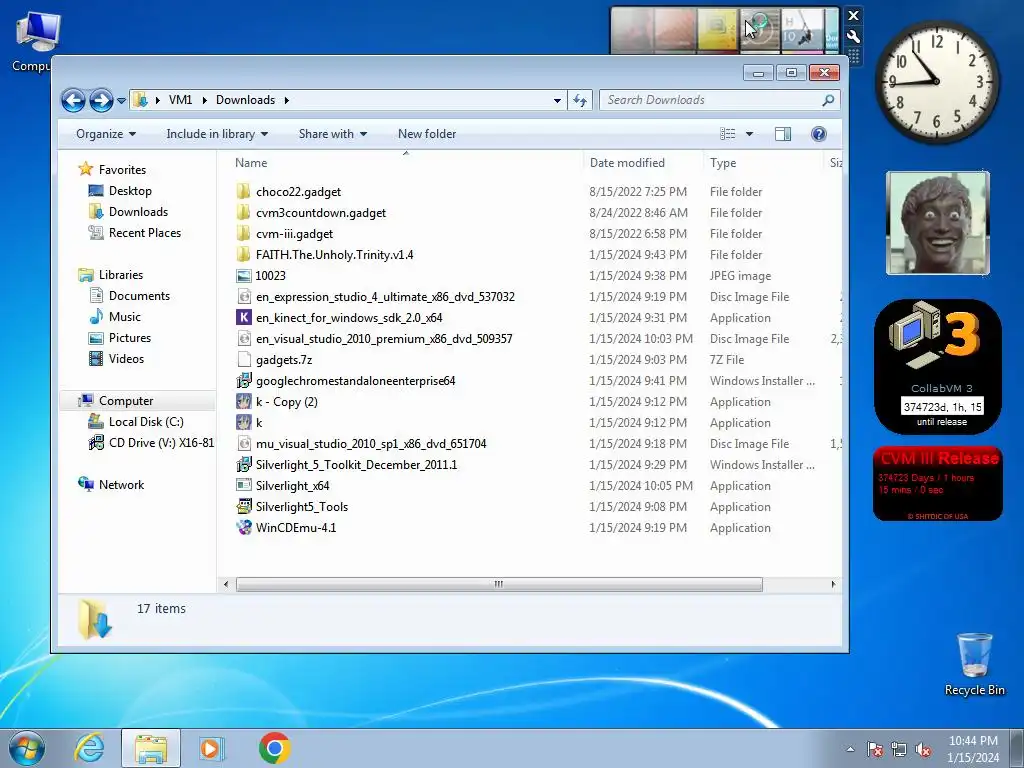The height and width of the screenshot is (768, 1024).
Task: Select cvm3countdown.gadget folder icon
Action: pos(244,212)
